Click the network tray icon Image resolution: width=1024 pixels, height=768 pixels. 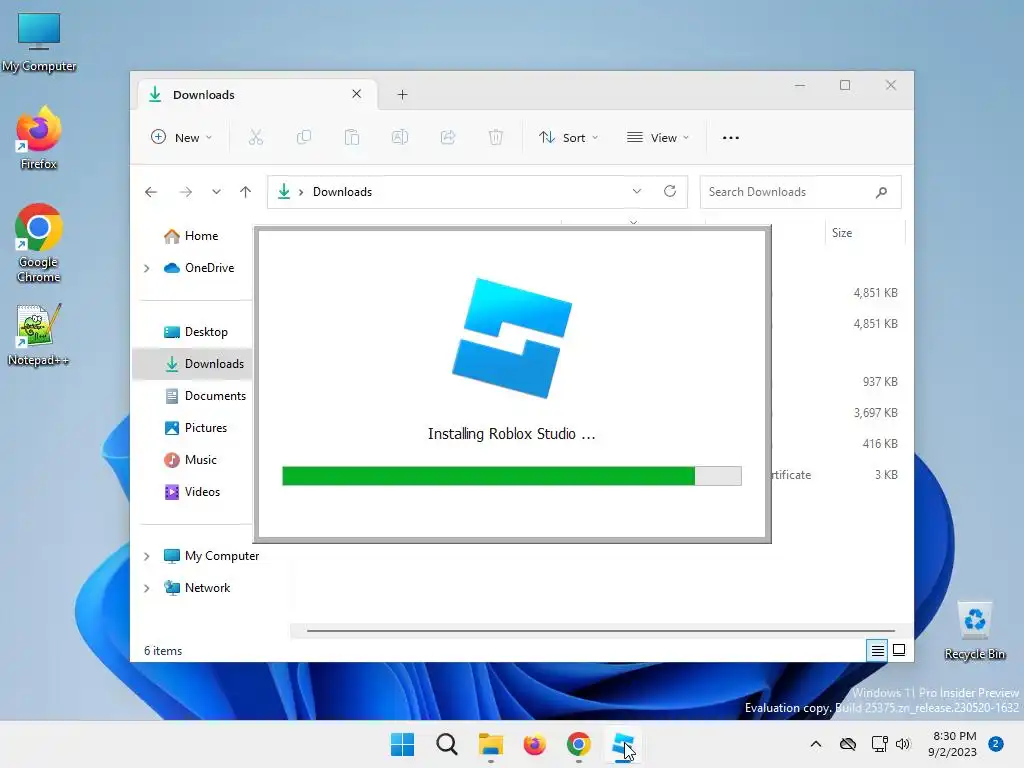click(880, 744)
